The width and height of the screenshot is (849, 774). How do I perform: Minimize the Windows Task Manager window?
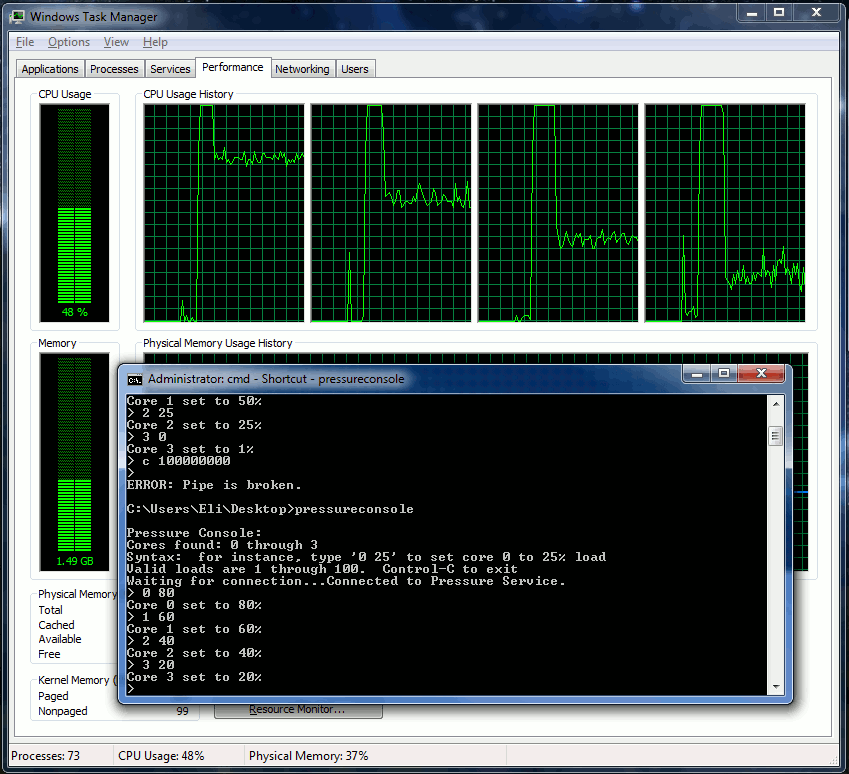[x=752, y=12]
